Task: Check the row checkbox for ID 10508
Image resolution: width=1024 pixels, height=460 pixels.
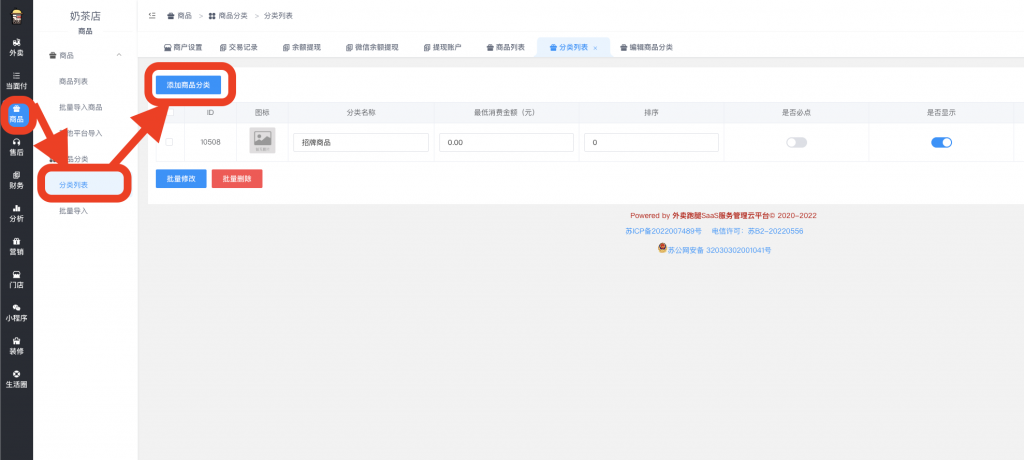Action: pos(168,142)
